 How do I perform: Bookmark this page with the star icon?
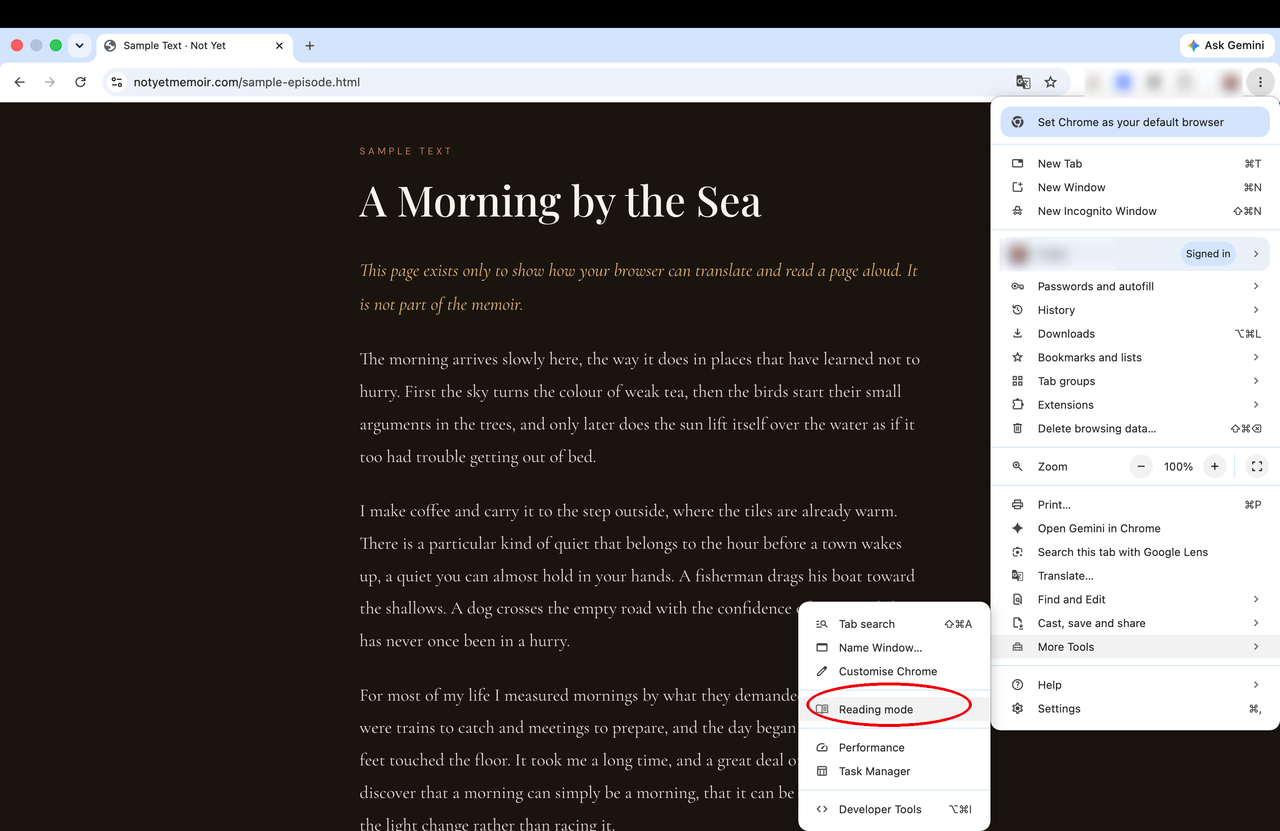click(x=1051, y=82)
